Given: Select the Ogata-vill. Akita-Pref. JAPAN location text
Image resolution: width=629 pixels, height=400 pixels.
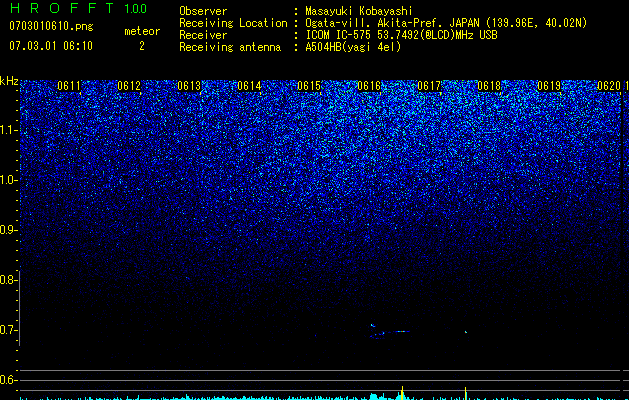Looking at the screenshot, I should (392, 23).
